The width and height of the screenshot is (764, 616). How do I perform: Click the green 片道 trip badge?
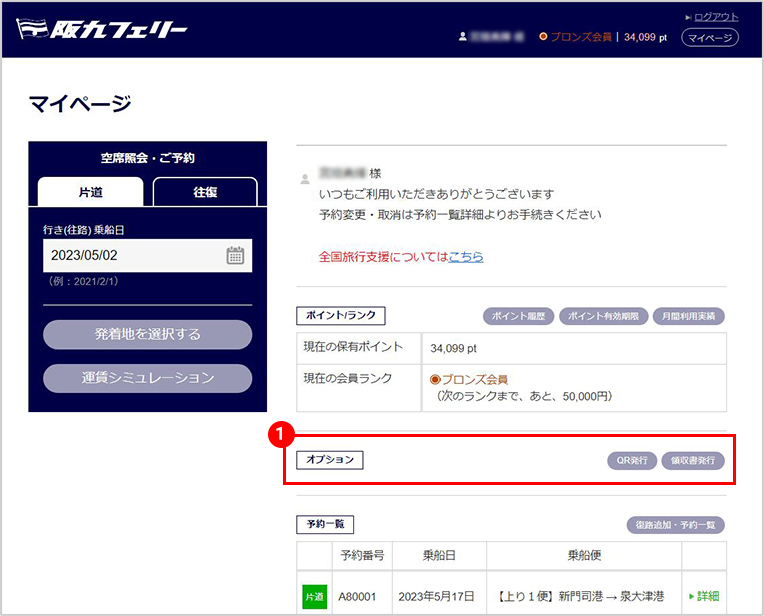(314, 596)
